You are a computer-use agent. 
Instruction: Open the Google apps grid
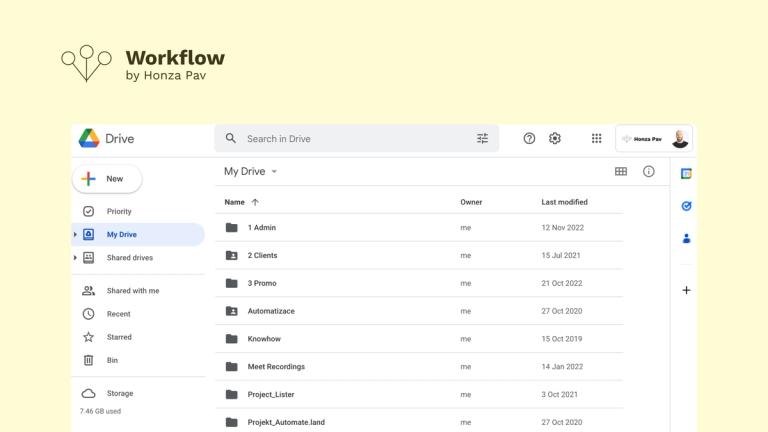pos(596,139)
